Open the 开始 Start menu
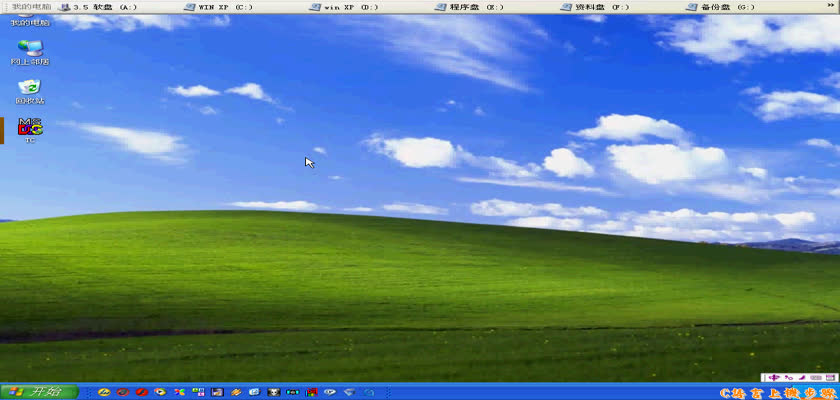 [39, 392]
